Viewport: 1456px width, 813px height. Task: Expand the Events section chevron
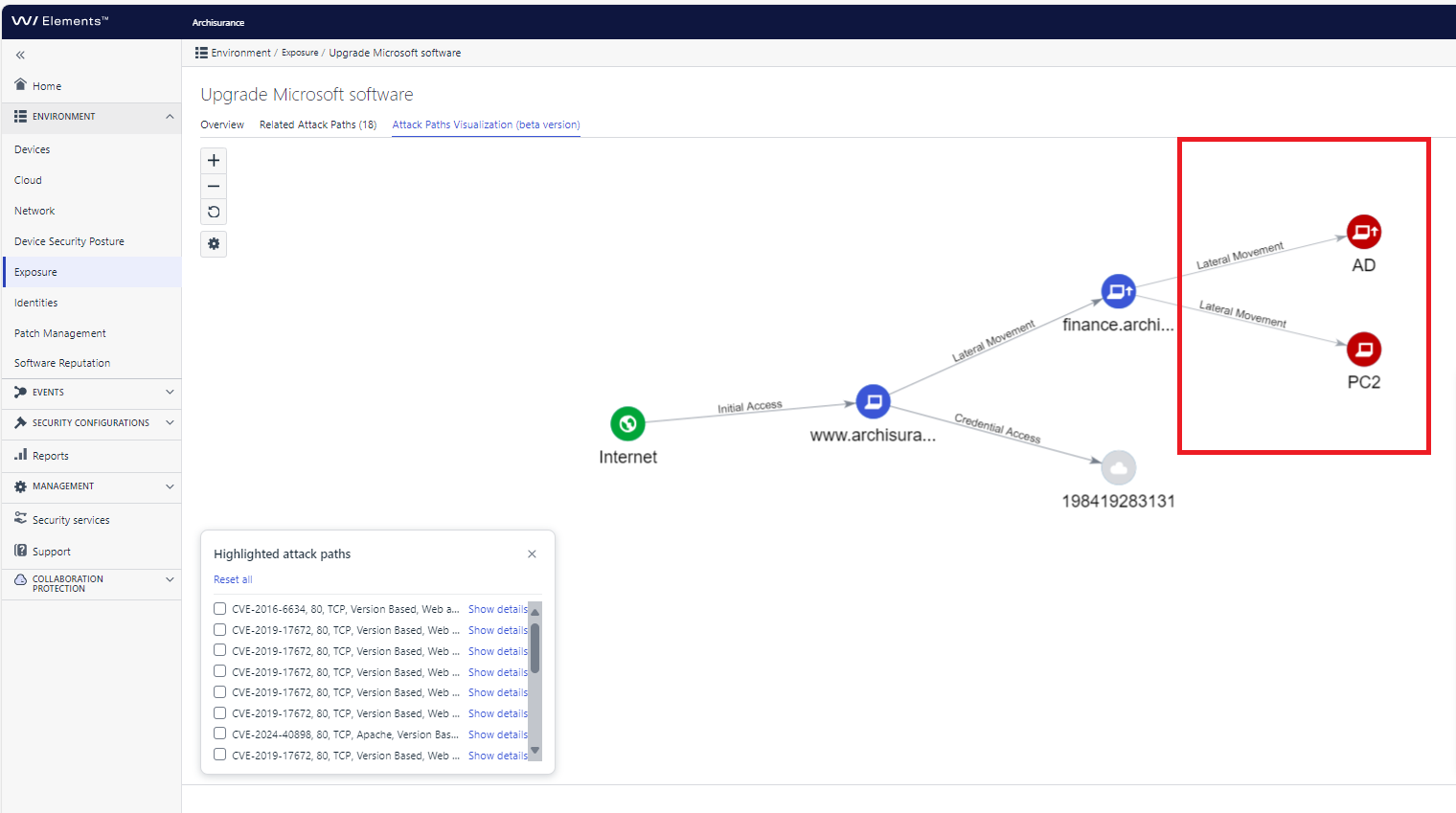pos(170,392)
